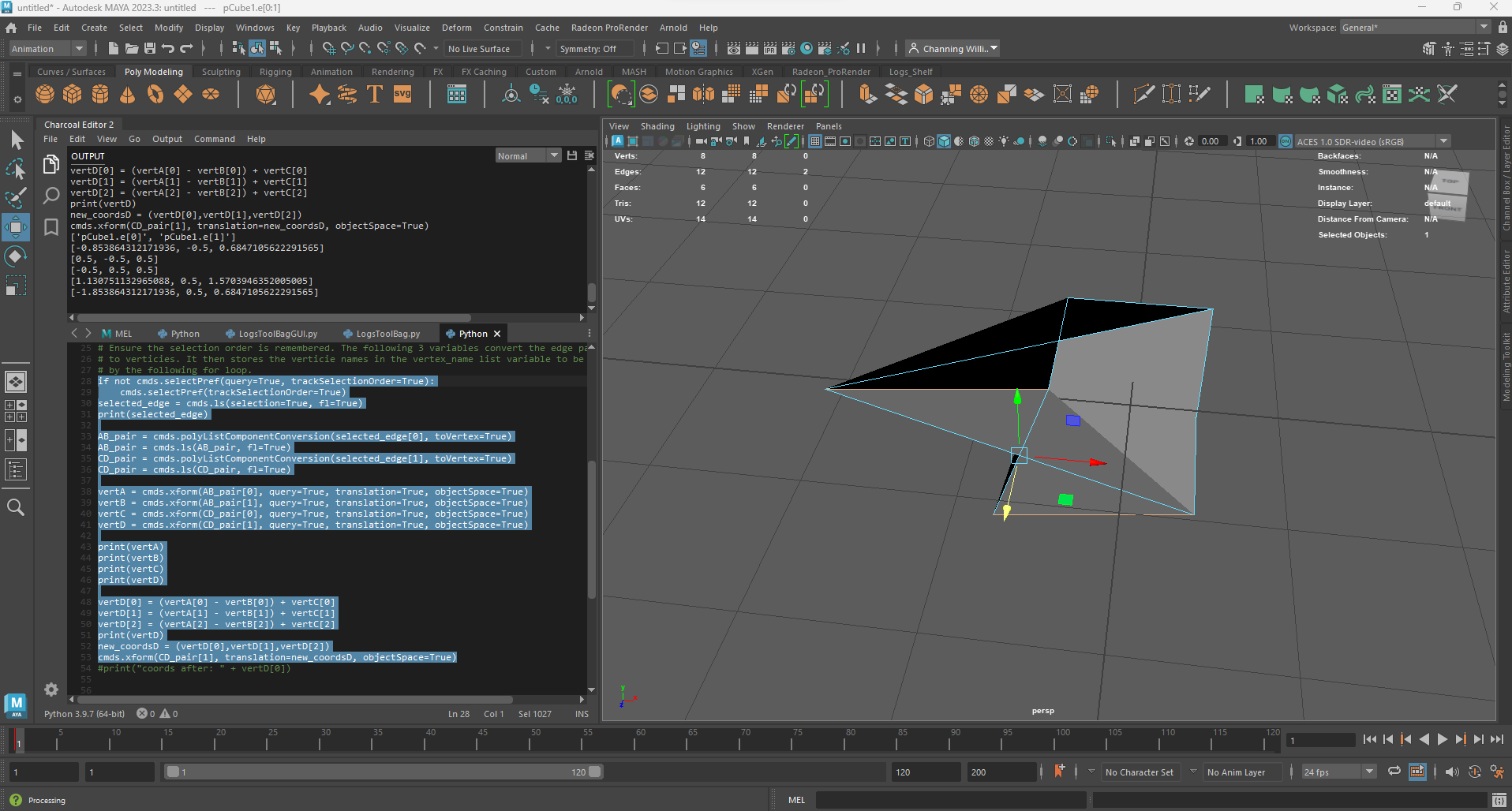Open Charcoal Editor settings gear

(x=51, y=690)
